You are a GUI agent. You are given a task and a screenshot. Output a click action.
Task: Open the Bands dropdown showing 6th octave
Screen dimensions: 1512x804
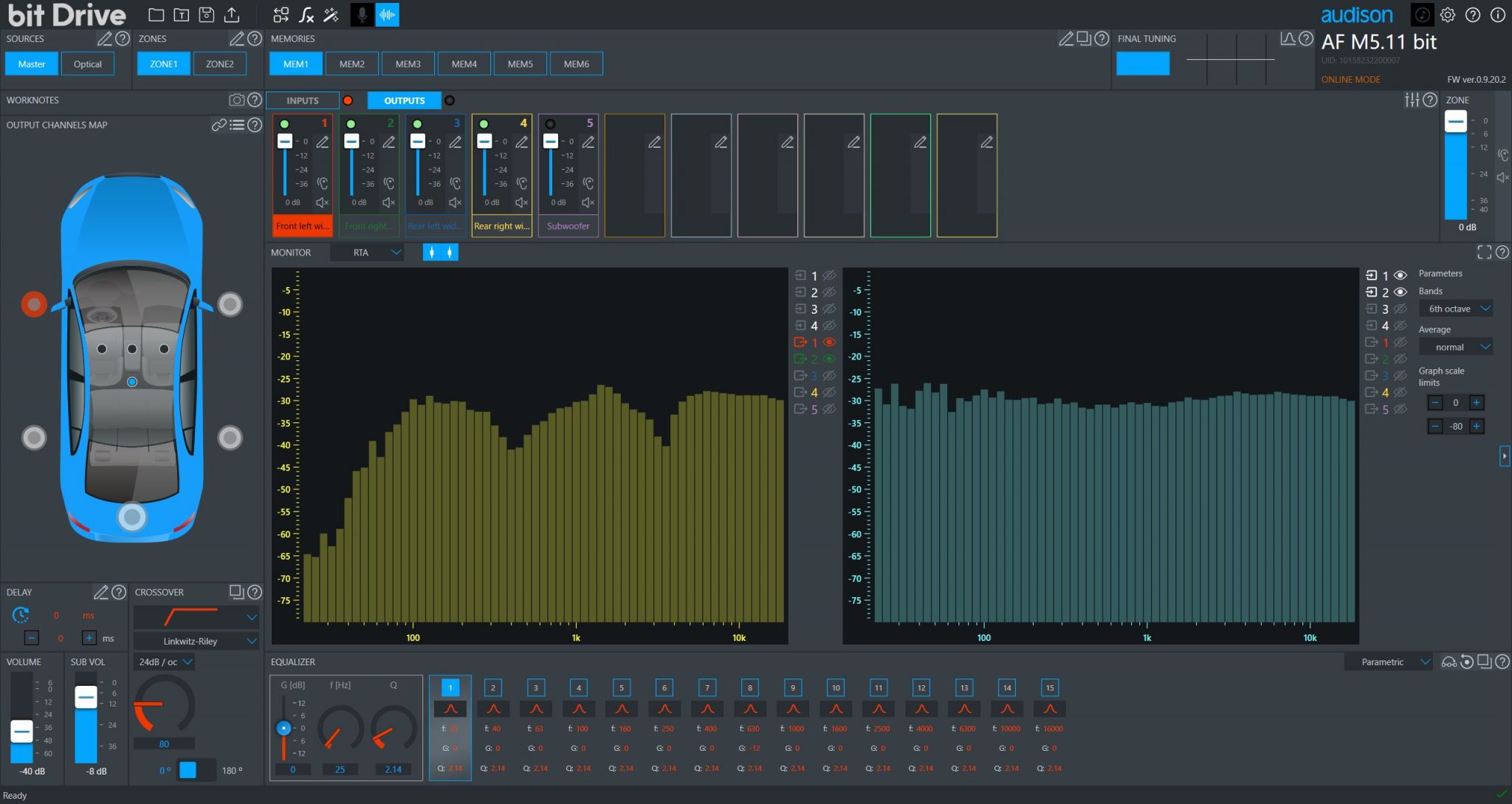[1455, 309]
